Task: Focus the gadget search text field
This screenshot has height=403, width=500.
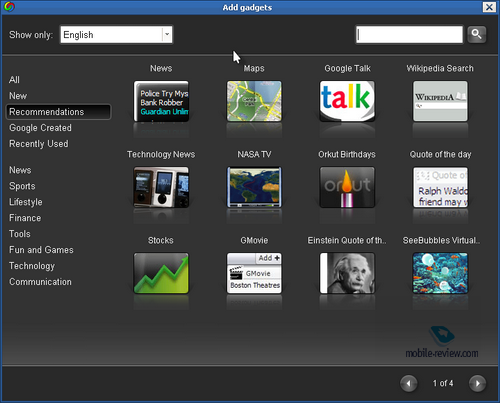Action: 409,34
